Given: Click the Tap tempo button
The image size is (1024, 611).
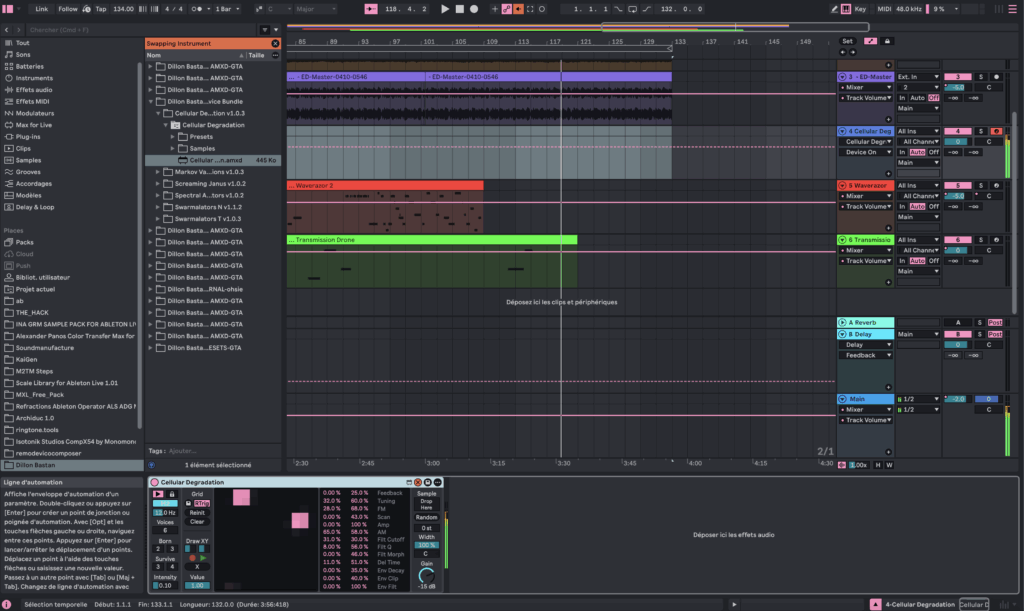Looking at the screenshot, I should tap(101, 9).
